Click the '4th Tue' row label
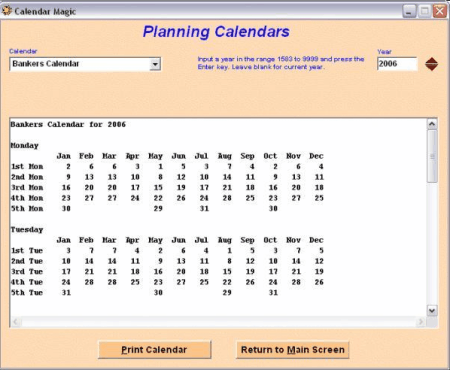The height and width of the screenshot is (370, 450). point(27,282)
